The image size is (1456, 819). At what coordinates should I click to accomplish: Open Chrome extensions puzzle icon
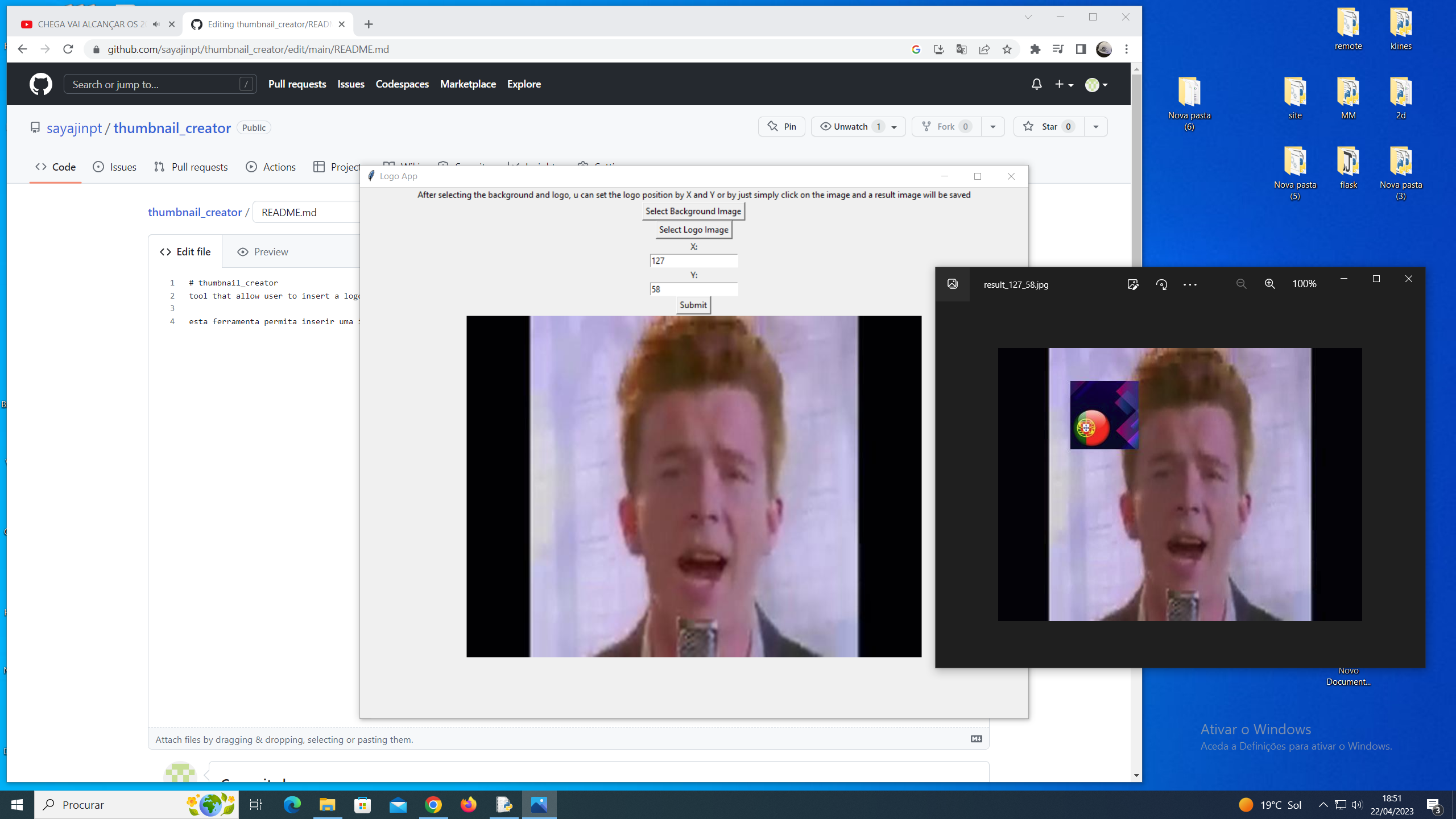[x=1035, y=49]
